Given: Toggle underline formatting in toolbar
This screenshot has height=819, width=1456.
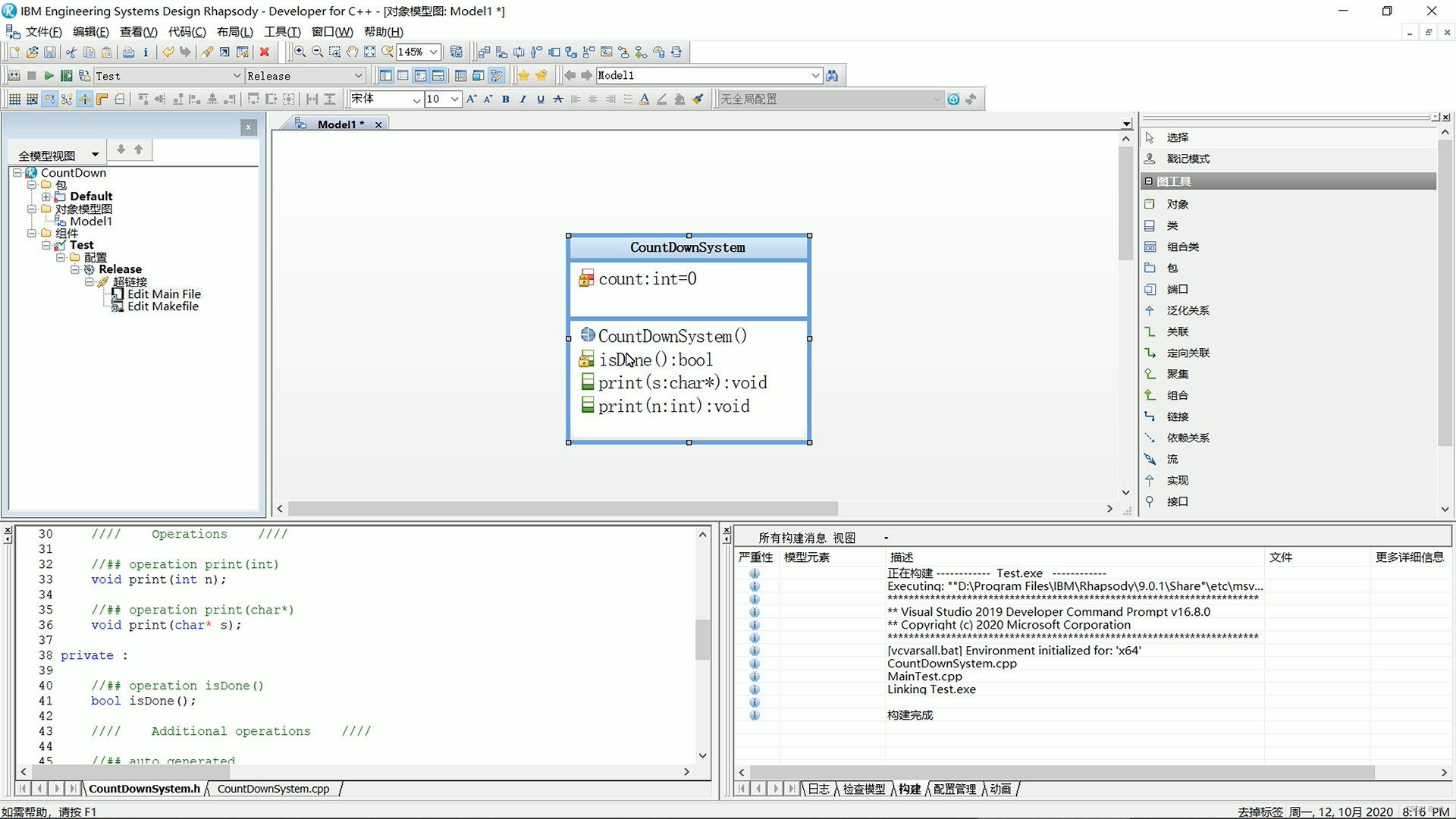Looking at the screenshot, I should 539,98.
